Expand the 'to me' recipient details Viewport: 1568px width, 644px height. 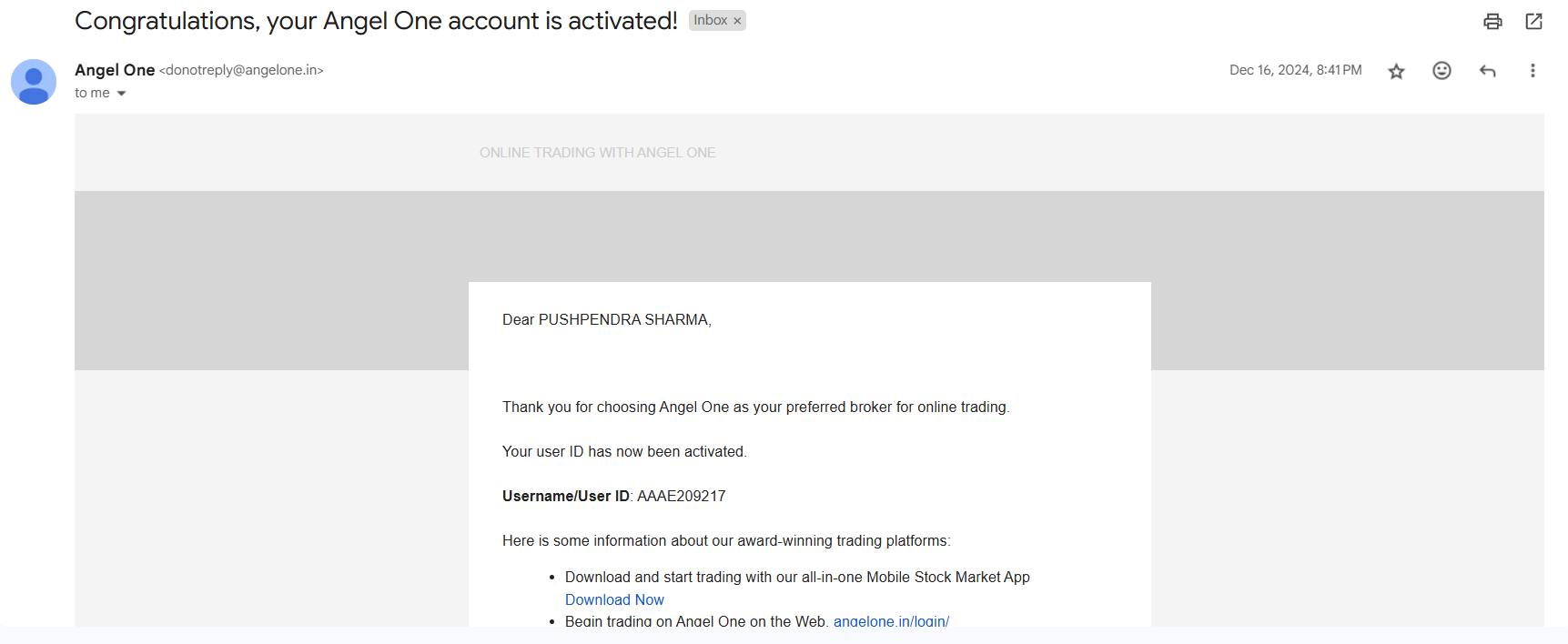tap(121, 93)
